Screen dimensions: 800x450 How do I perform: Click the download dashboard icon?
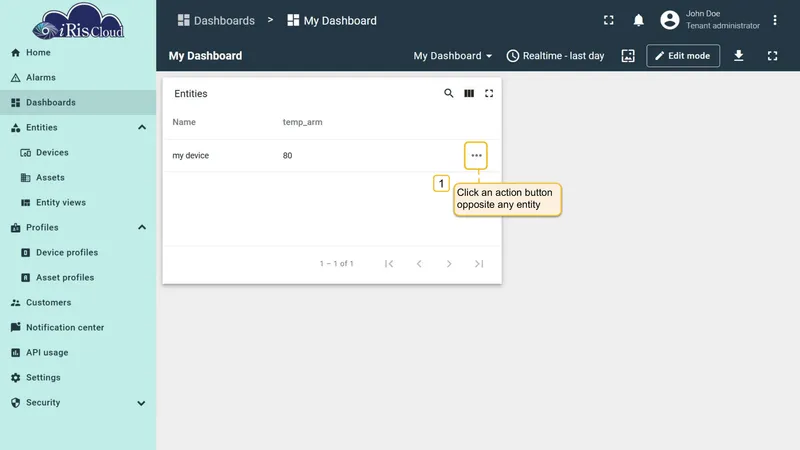click(x=738, y=56)
